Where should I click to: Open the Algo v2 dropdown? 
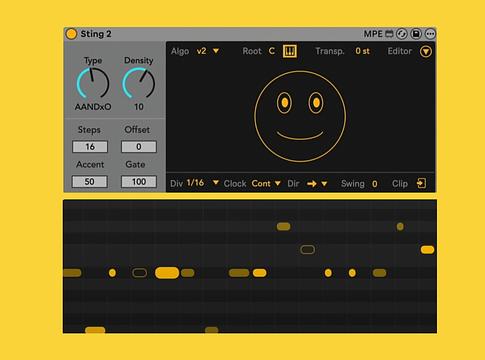[x=208, y=51]
